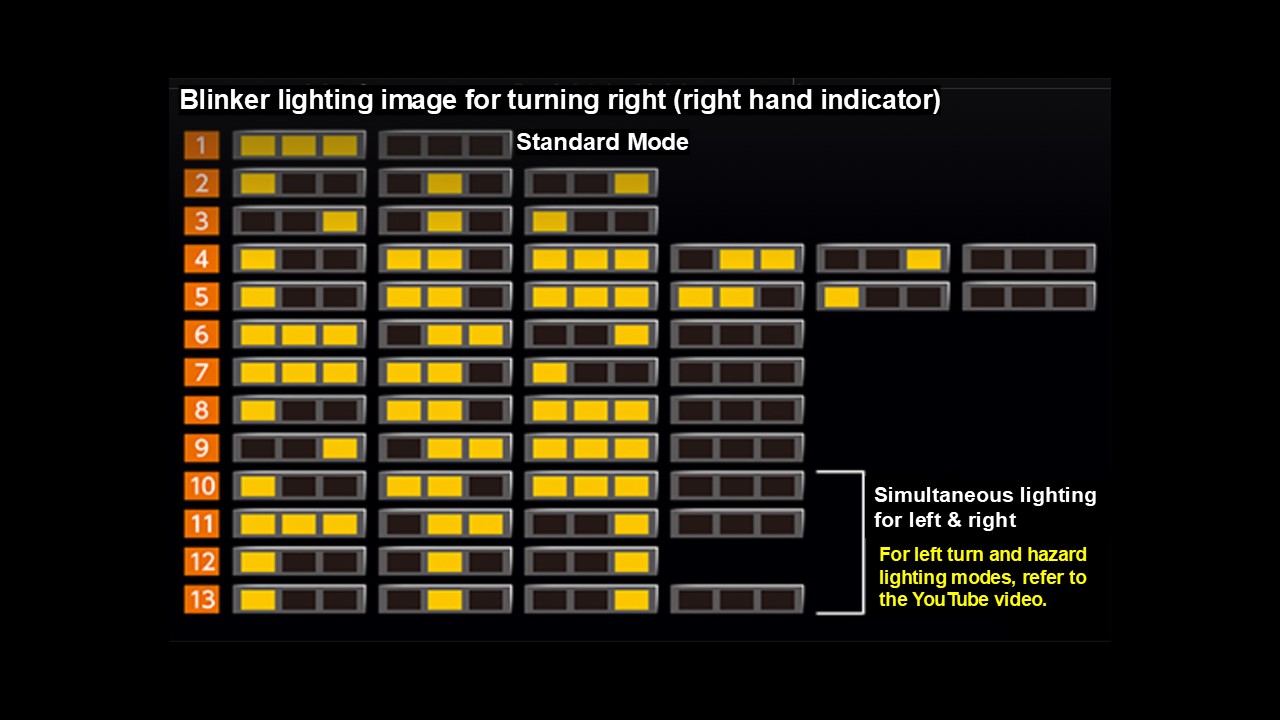Screen dimensions: 1280x720
Task: Select the orange number 12 badge
Action: click(201, 561)
